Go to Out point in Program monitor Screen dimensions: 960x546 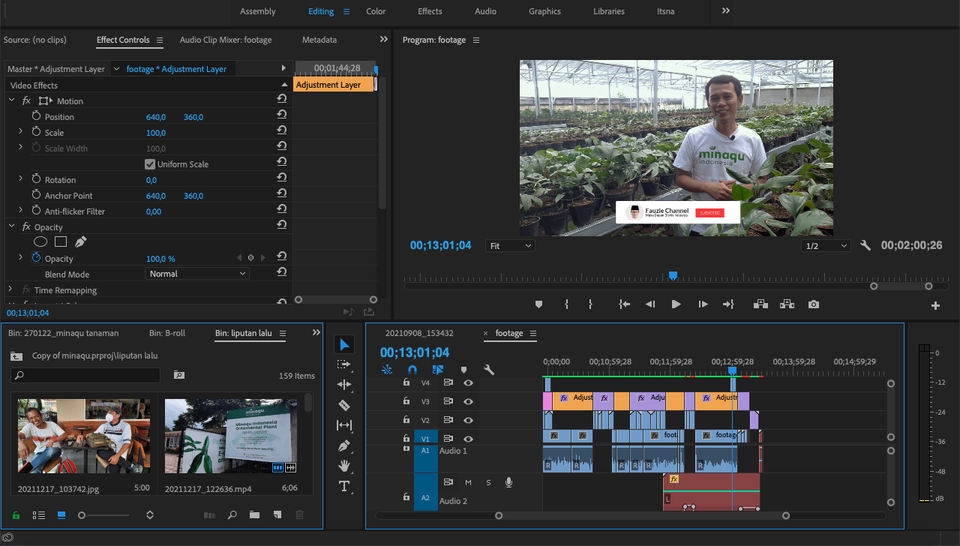[728, 304]
